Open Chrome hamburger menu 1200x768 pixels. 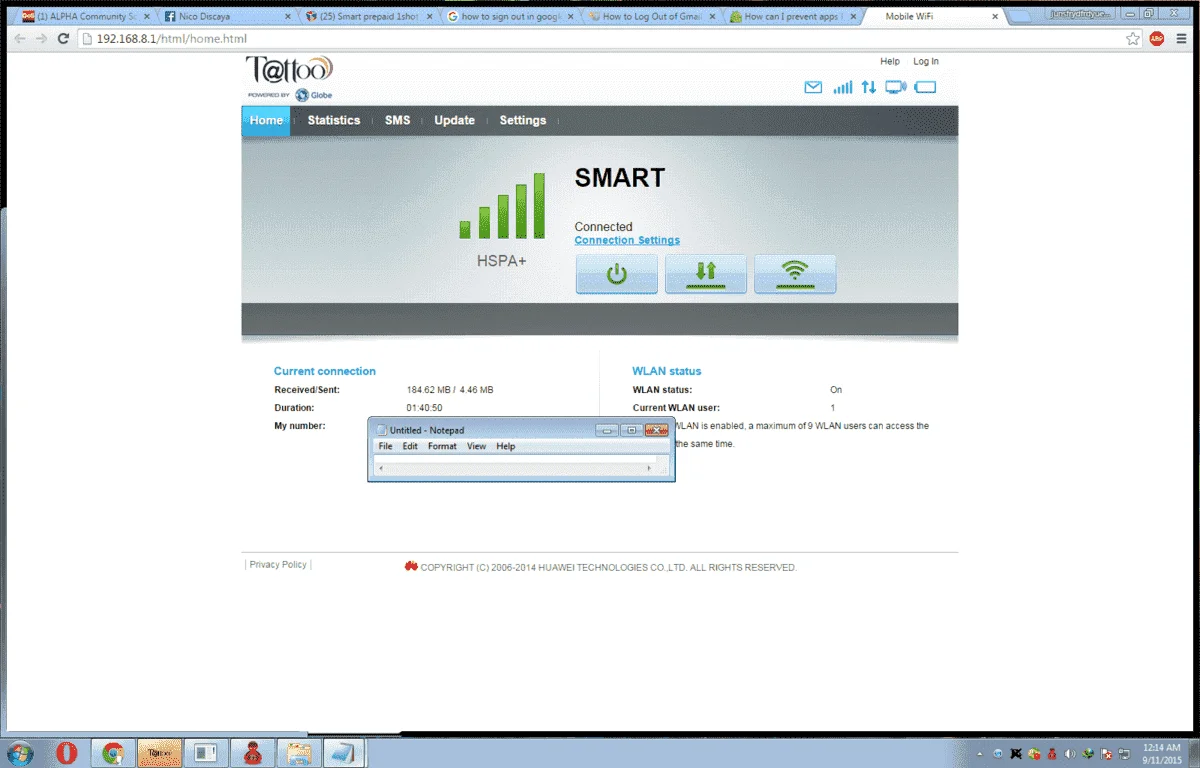[1181, 38]
